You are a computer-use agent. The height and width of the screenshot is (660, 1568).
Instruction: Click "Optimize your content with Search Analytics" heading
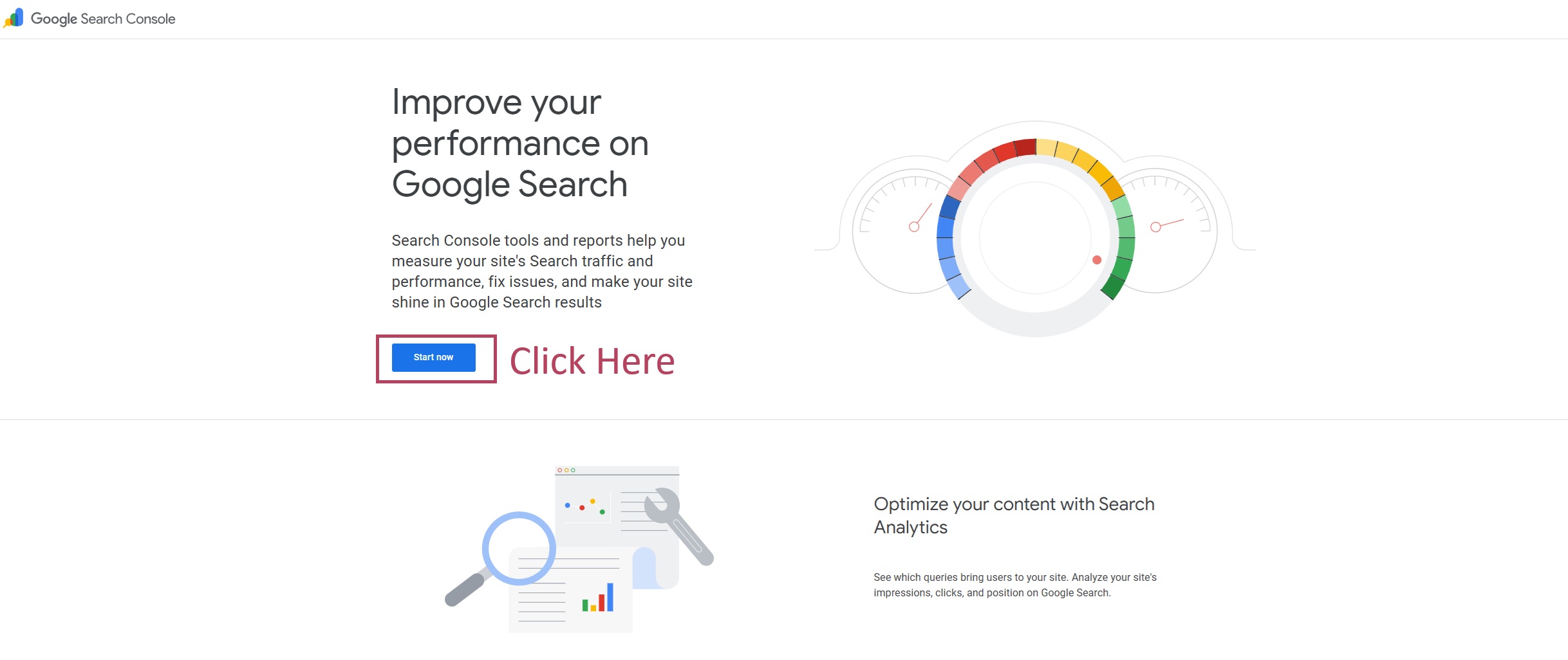click(x=1014, y=515)
